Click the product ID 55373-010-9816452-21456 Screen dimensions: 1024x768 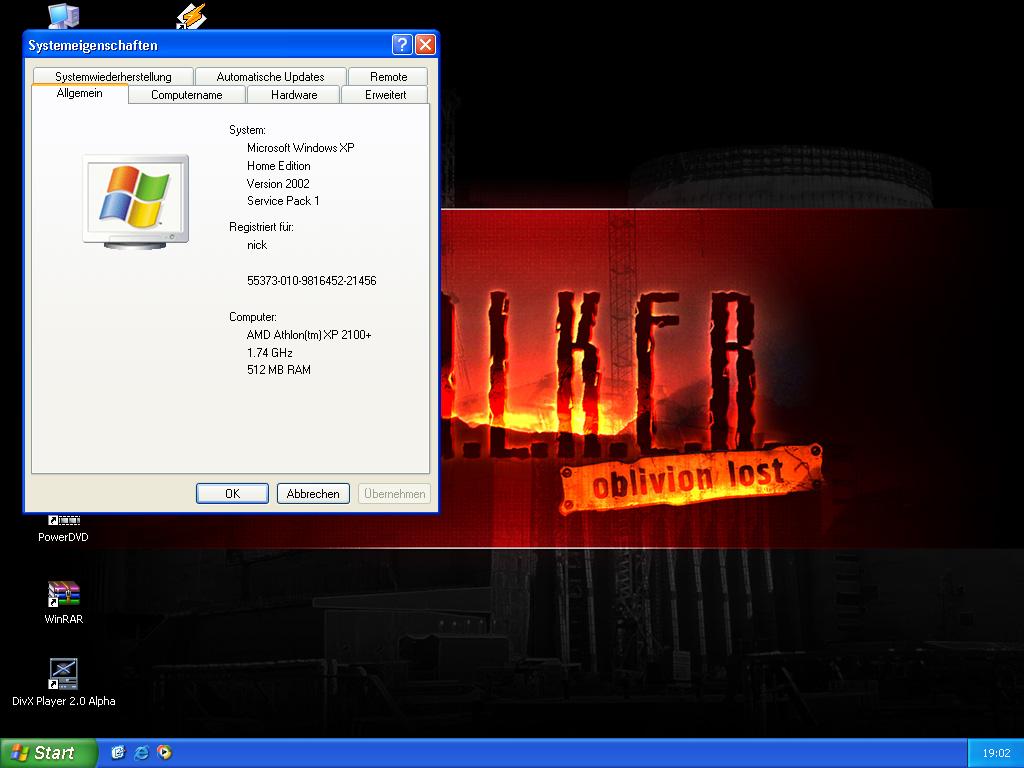tap(312, 281)
